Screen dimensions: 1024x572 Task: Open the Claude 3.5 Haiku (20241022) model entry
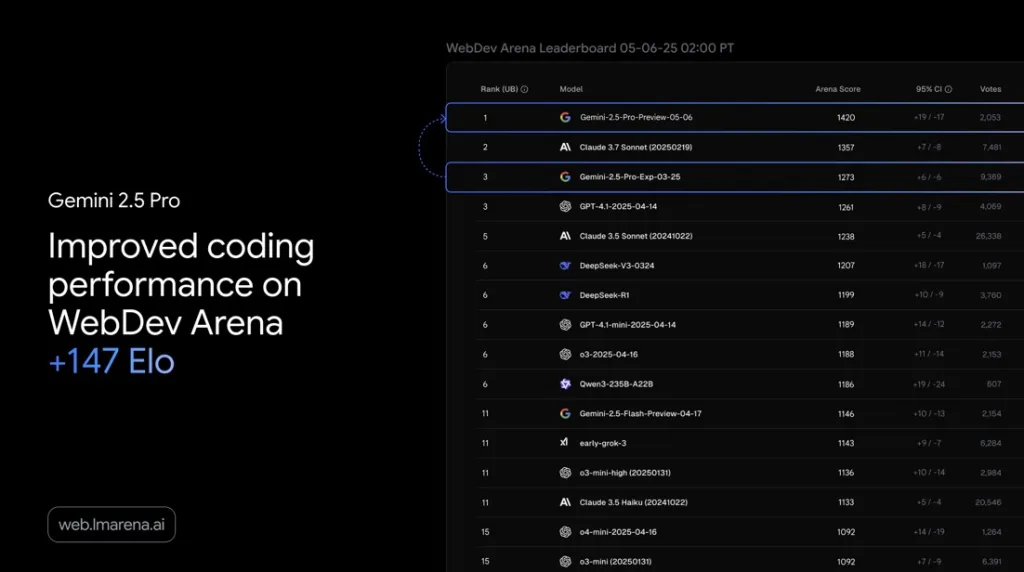coord(633,502)
